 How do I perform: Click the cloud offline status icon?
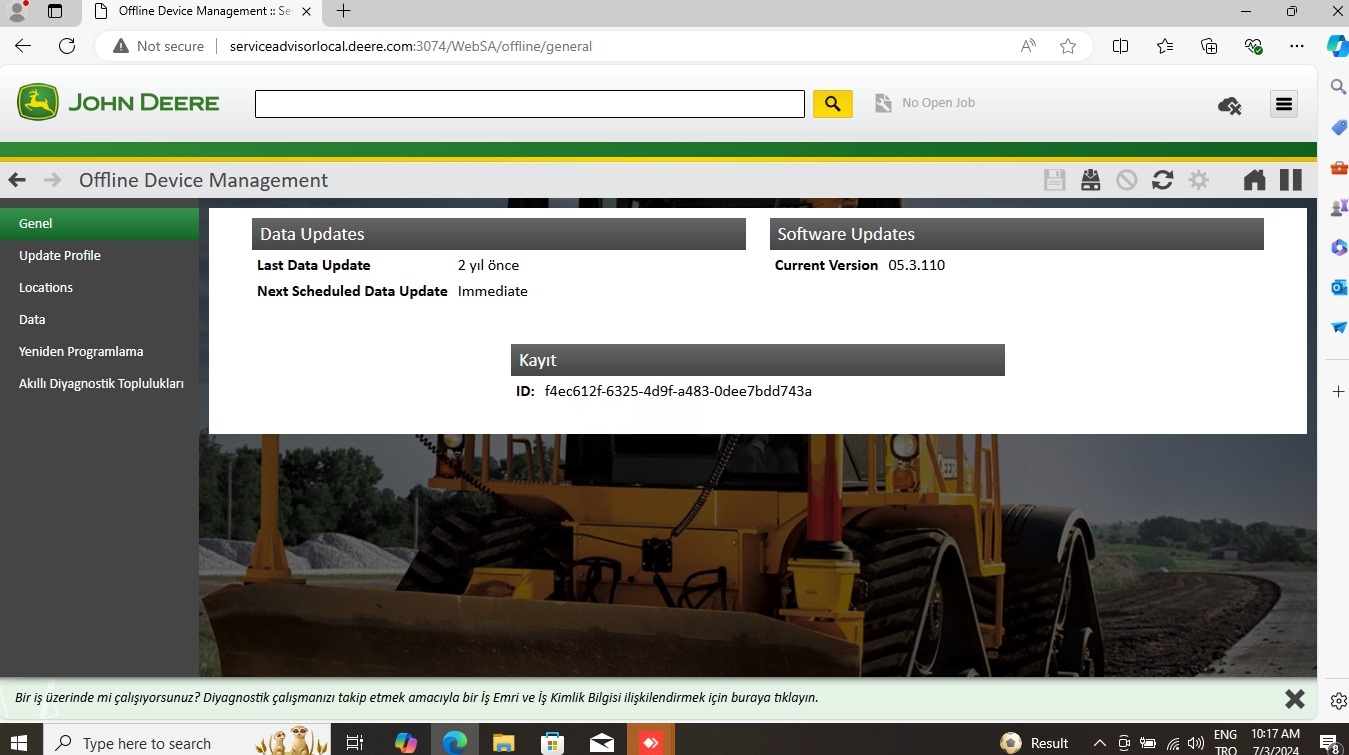(x=1229, y=105)
